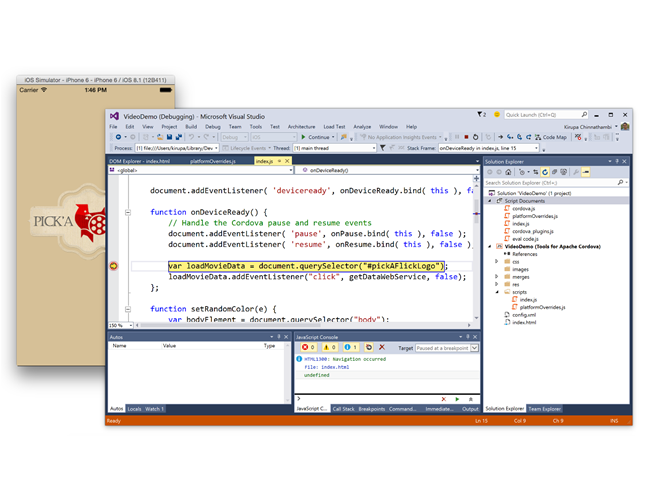Open the Debug menu

coord(213,127)
